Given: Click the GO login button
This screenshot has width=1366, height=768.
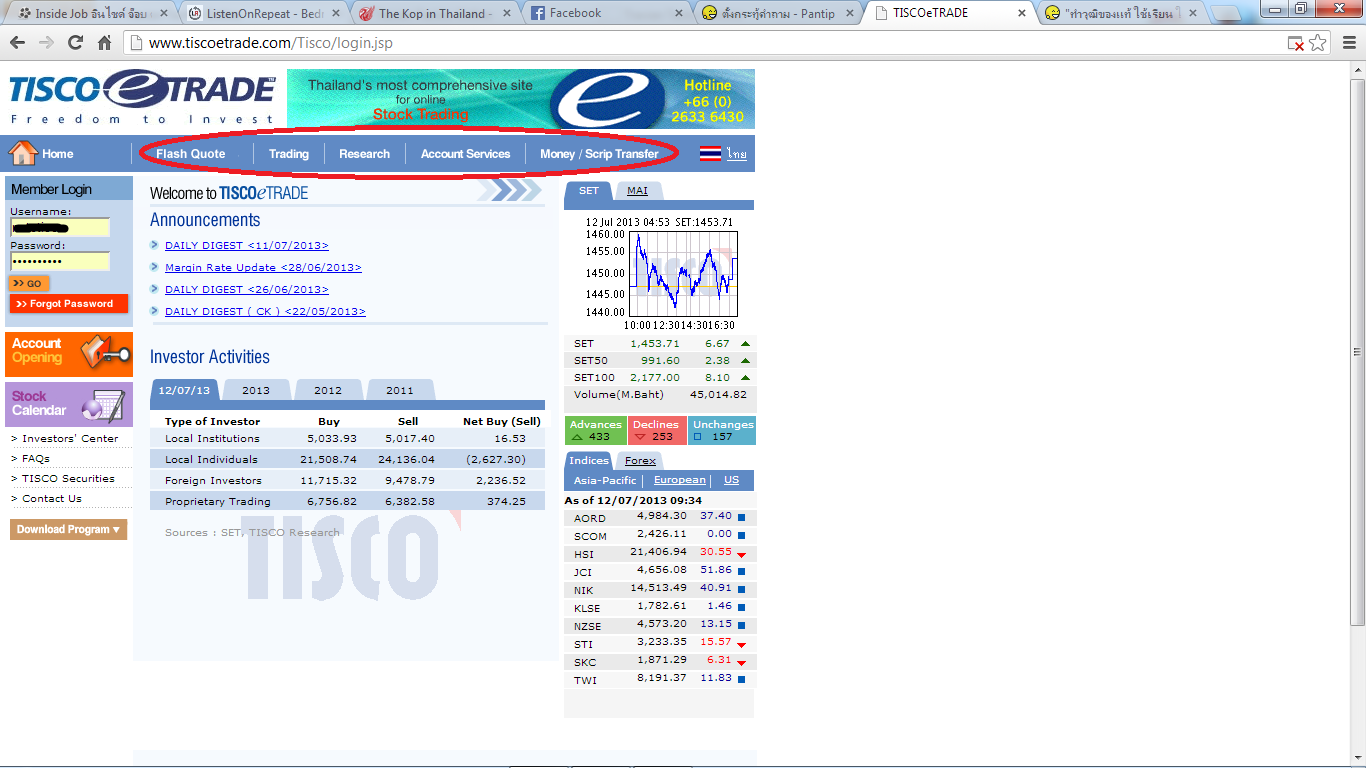Looking at the screenshot, I should pos(29,284).
